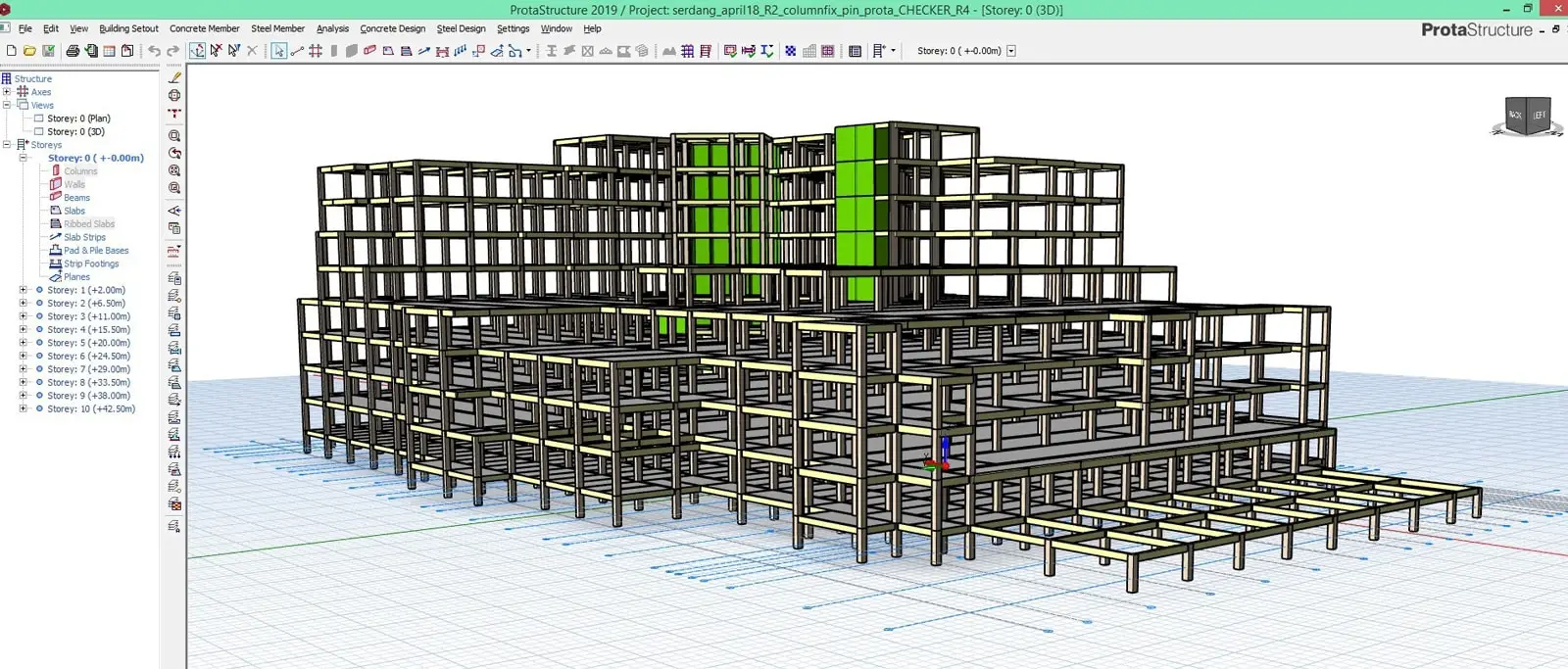Click the Redo arrow icon

coord(173,51)
